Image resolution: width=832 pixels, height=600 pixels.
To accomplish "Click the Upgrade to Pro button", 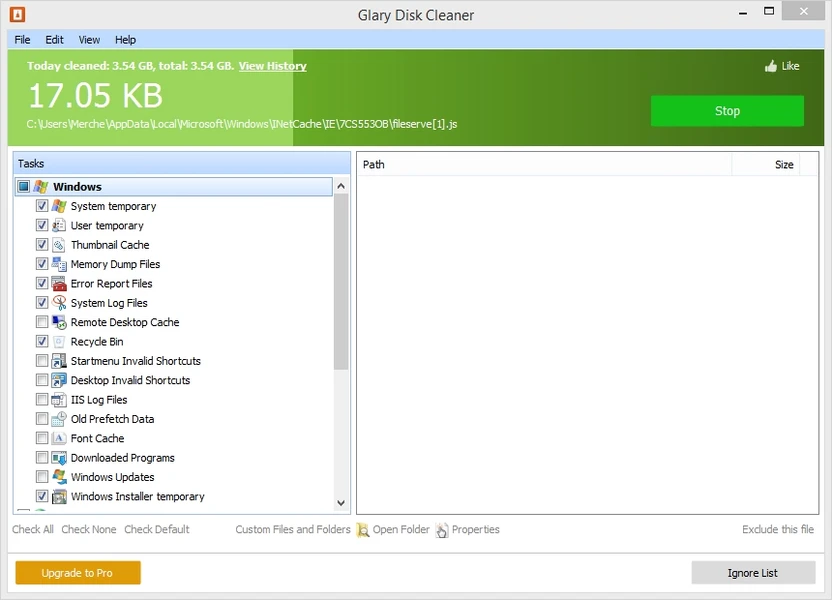I will tap(77, 573).
